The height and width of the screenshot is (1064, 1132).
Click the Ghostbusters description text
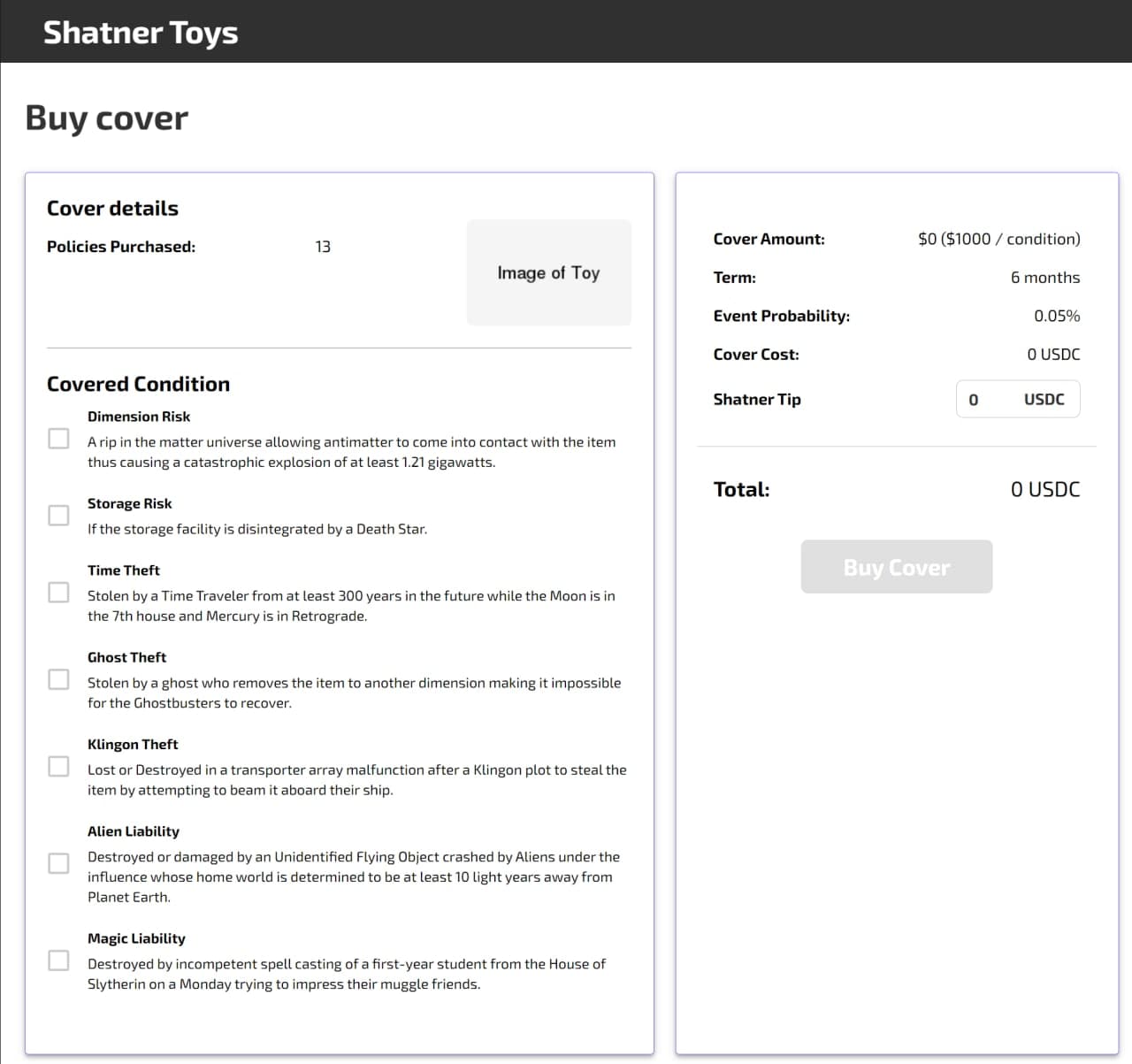point(354,693)
